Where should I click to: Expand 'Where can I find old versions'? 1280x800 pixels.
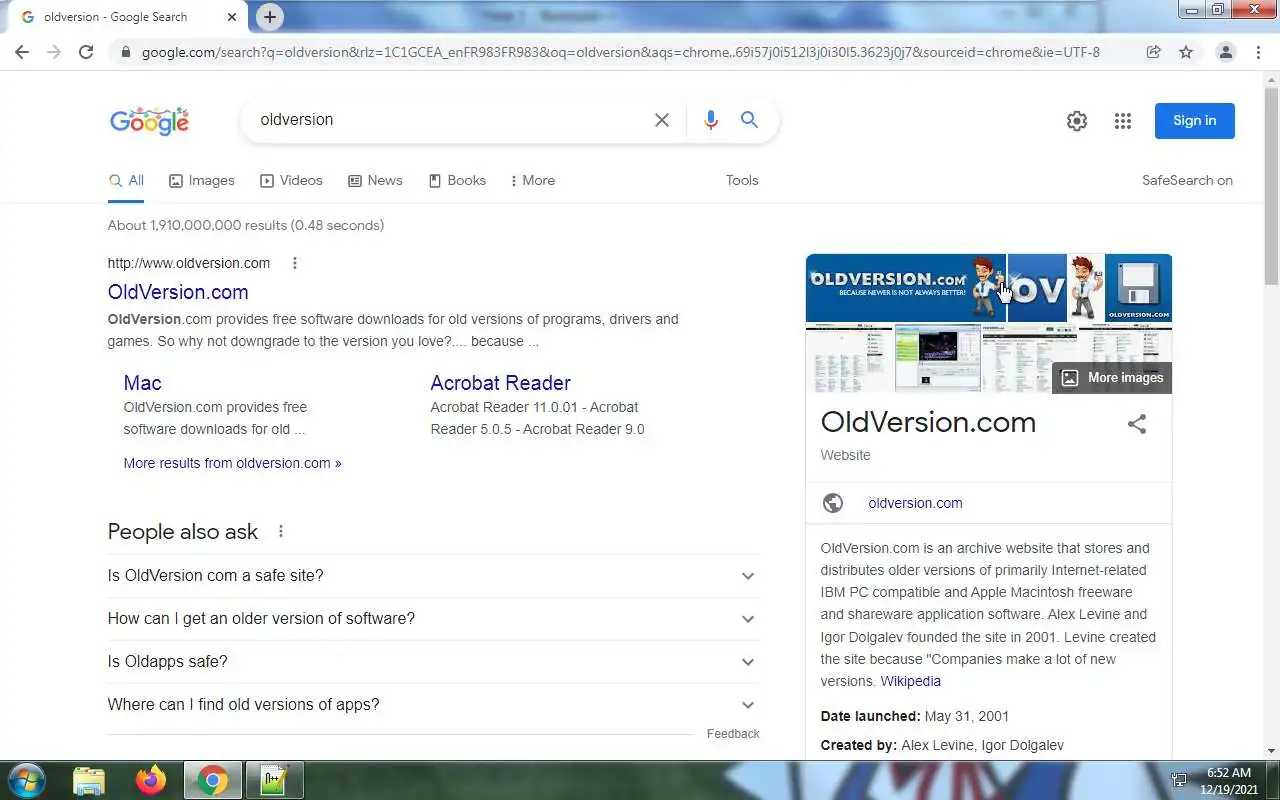coord(433,705)
